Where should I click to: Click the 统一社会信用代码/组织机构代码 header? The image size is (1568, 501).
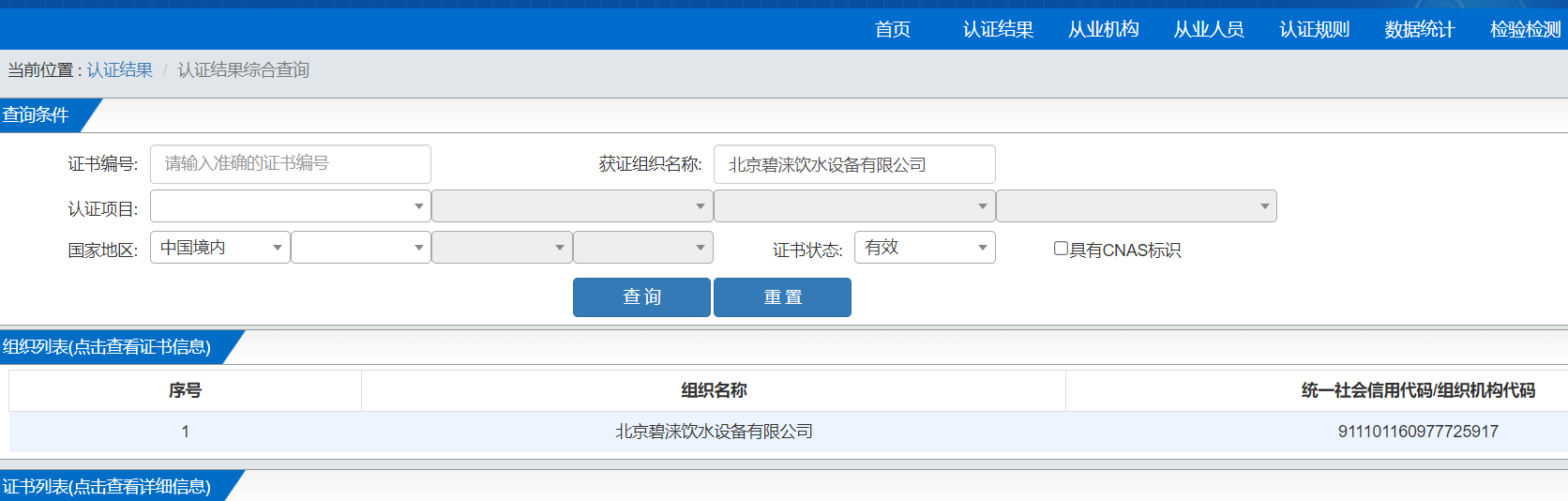point(1418,390)
